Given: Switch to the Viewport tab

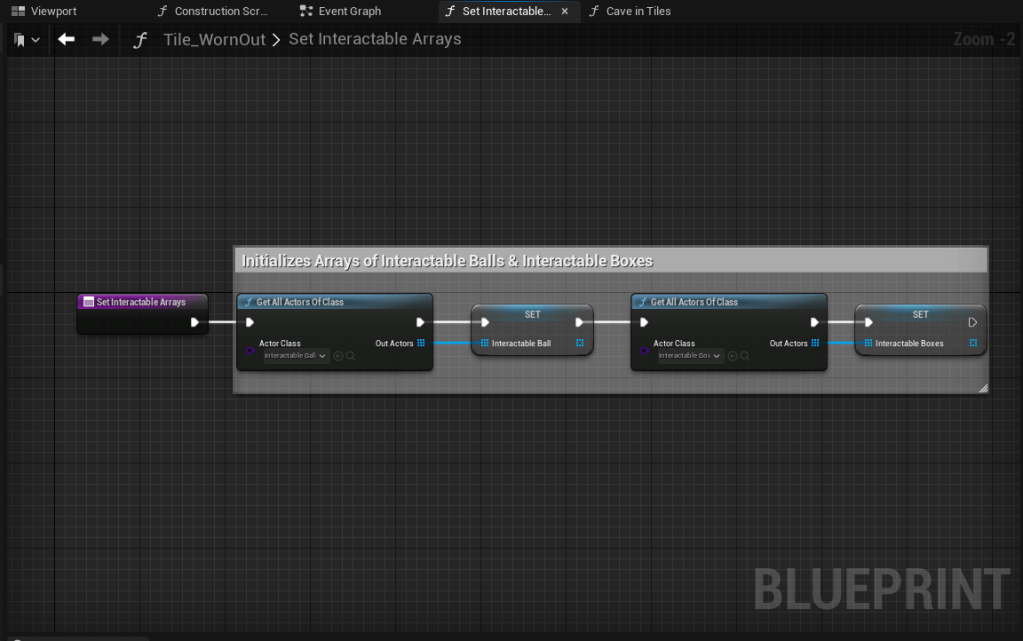Looking at the screenshot, I should tap(44, 11).
